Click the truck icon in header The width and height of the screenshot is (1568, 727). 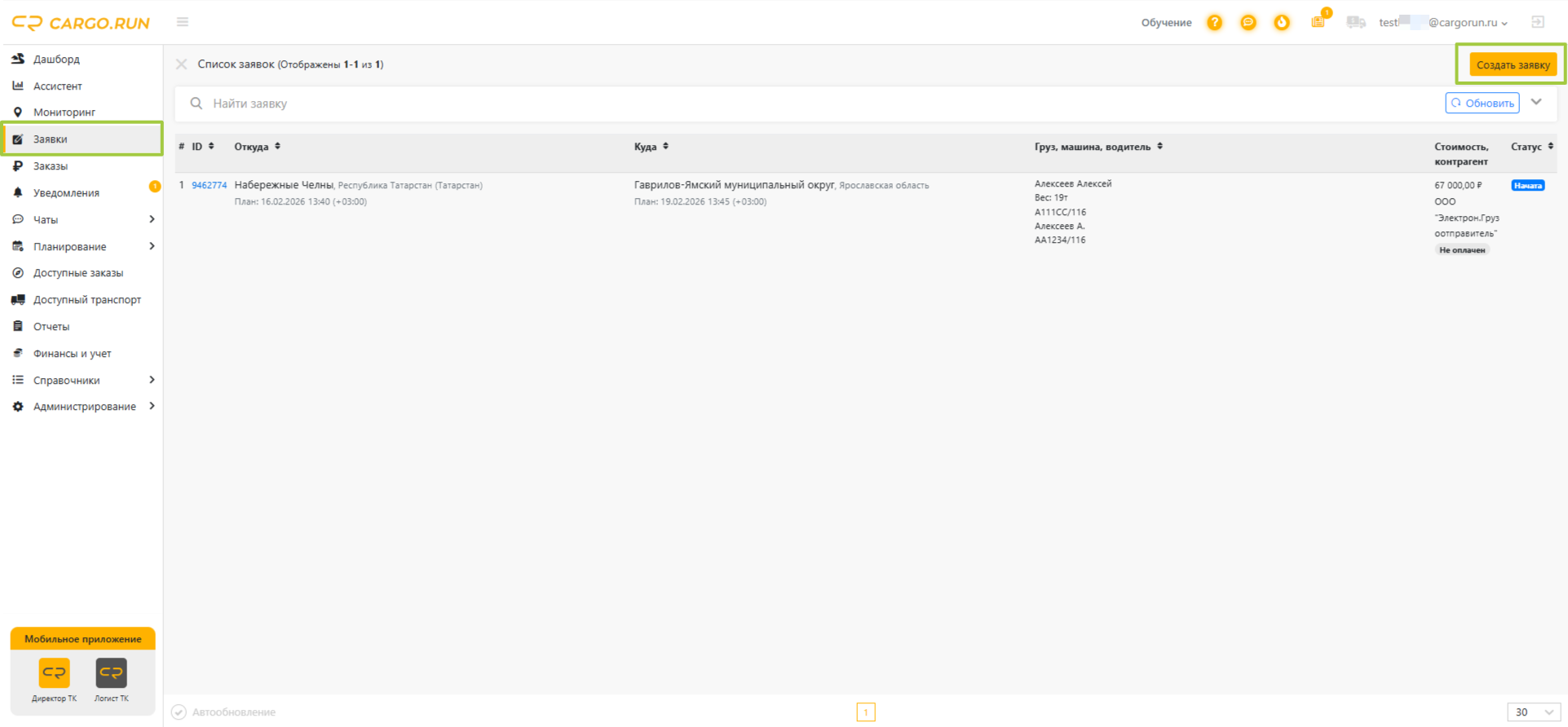coord(1356,22)
